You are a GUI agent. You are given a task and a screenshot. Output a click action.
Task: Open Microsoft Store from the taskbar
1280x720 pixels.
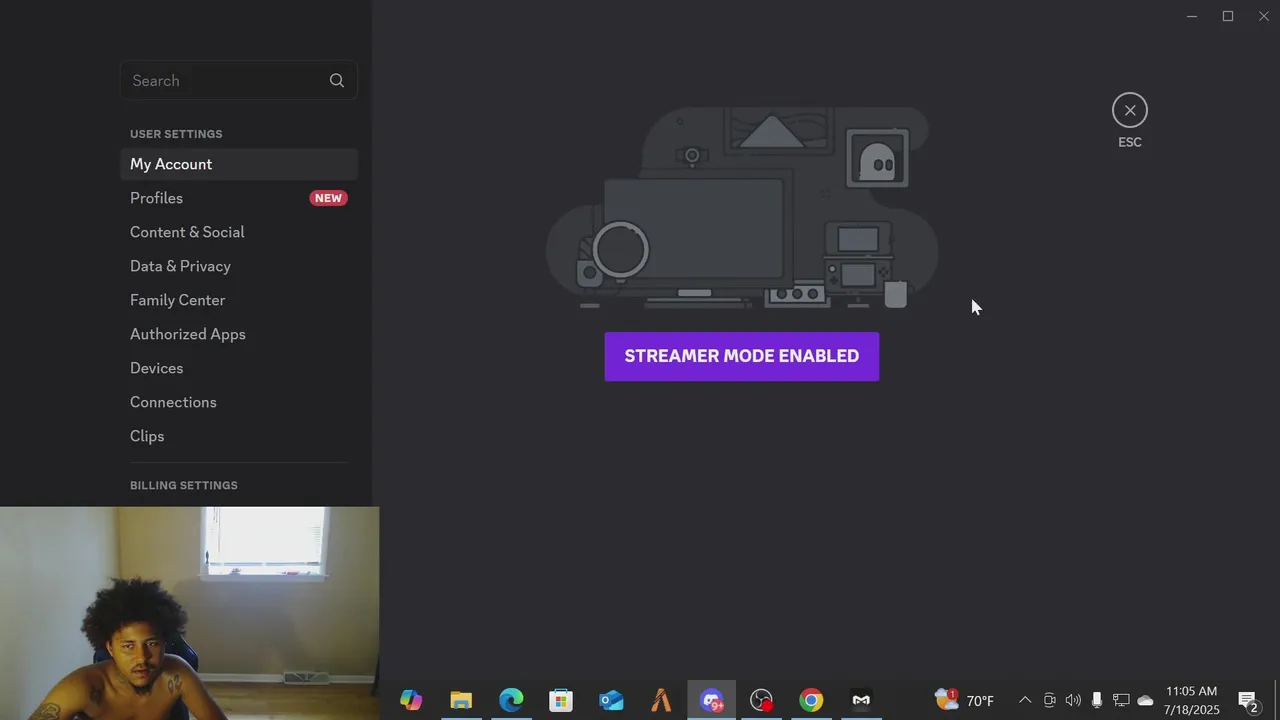561,700
